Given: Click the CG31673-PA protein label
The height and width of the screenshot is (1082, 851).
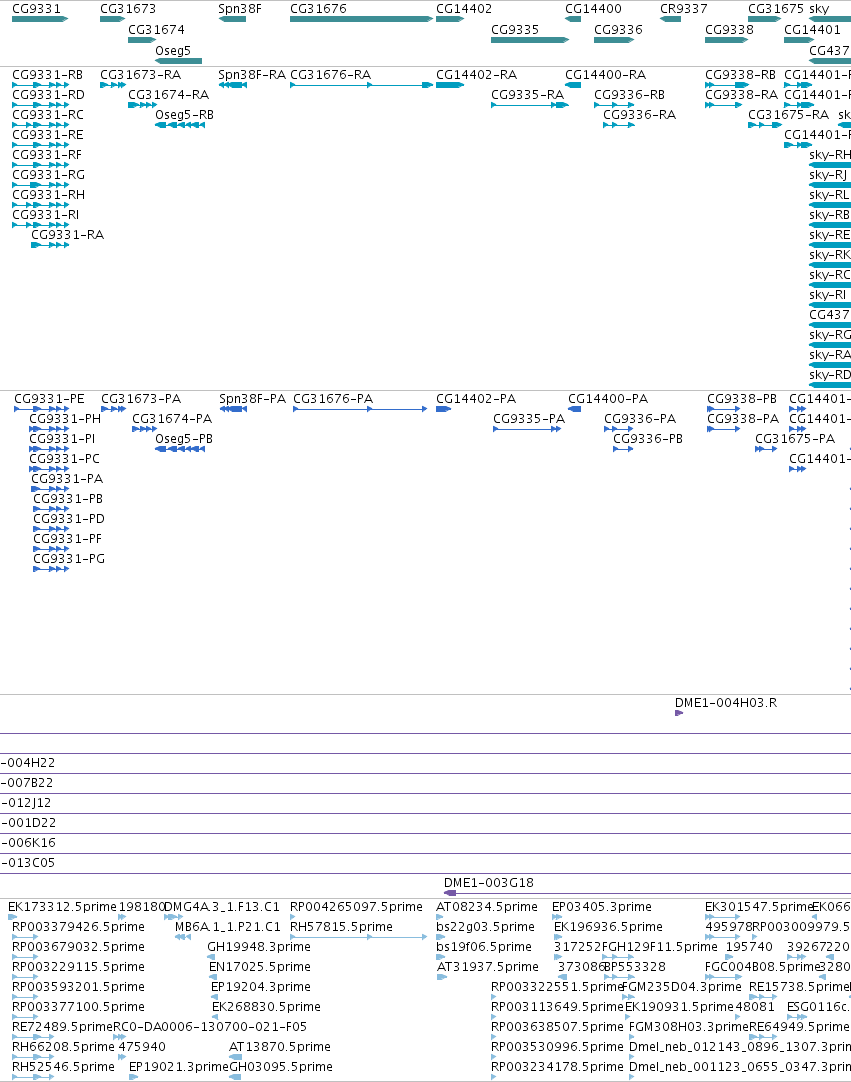Looking at the screenshot, I should [x=141, y=399].
